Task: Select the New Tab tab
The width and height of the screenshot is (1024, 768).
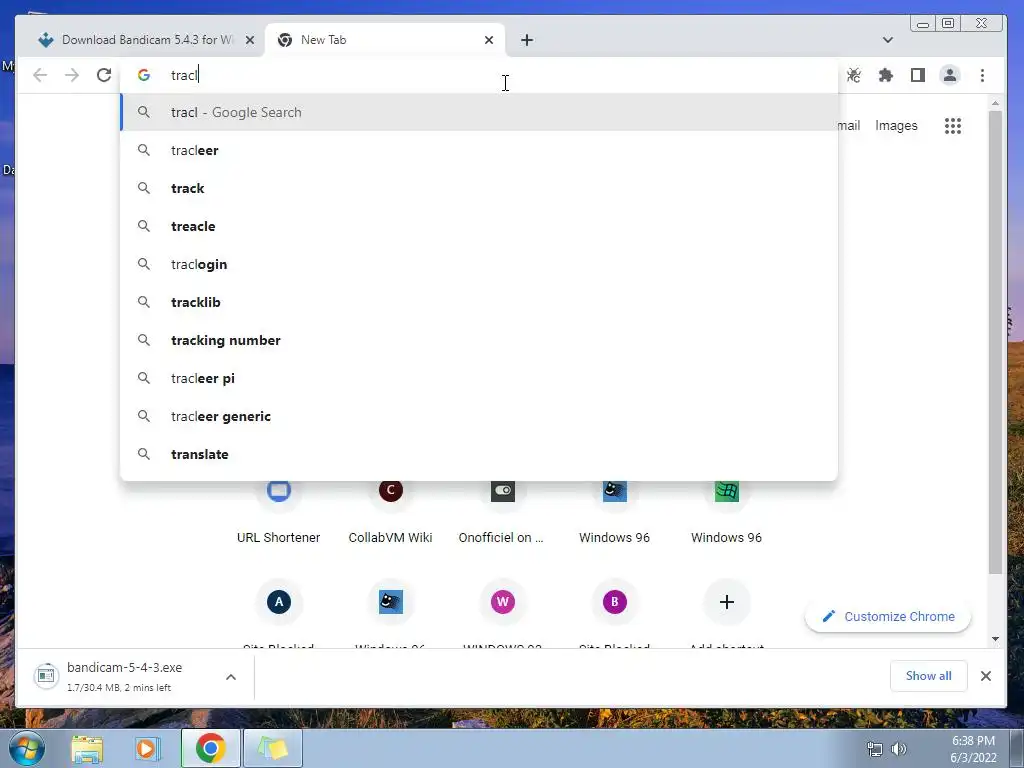Action: [x=385, y=40]
